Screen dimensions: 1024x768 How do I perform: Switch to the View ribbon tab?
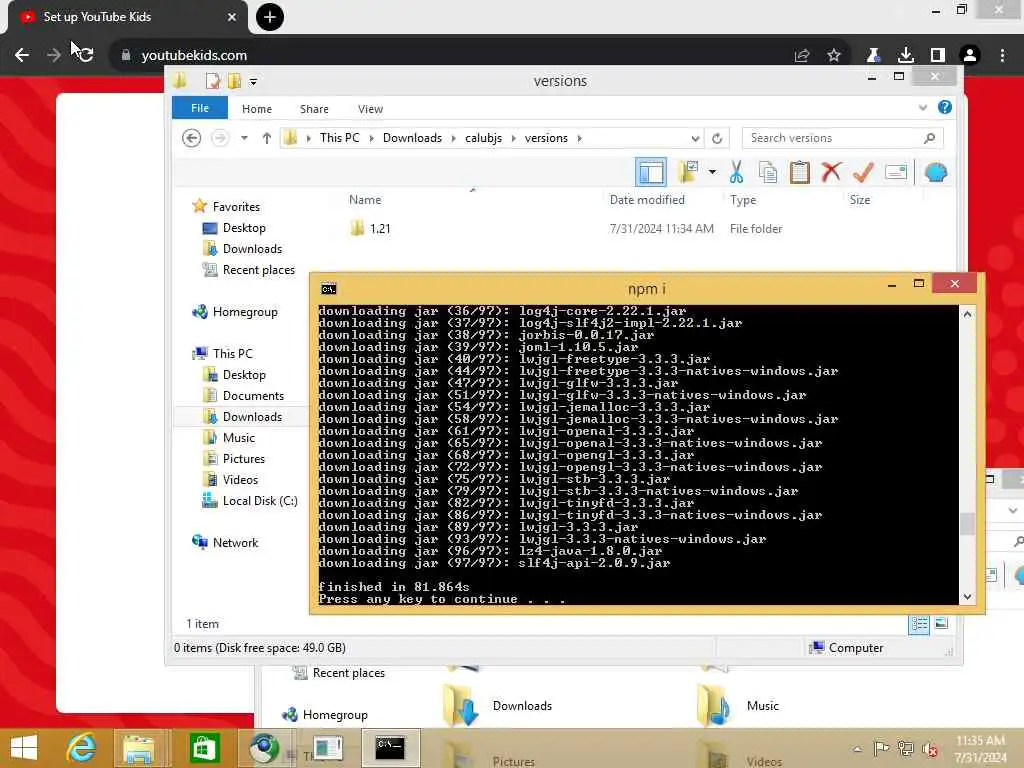(x=370, y=109)
